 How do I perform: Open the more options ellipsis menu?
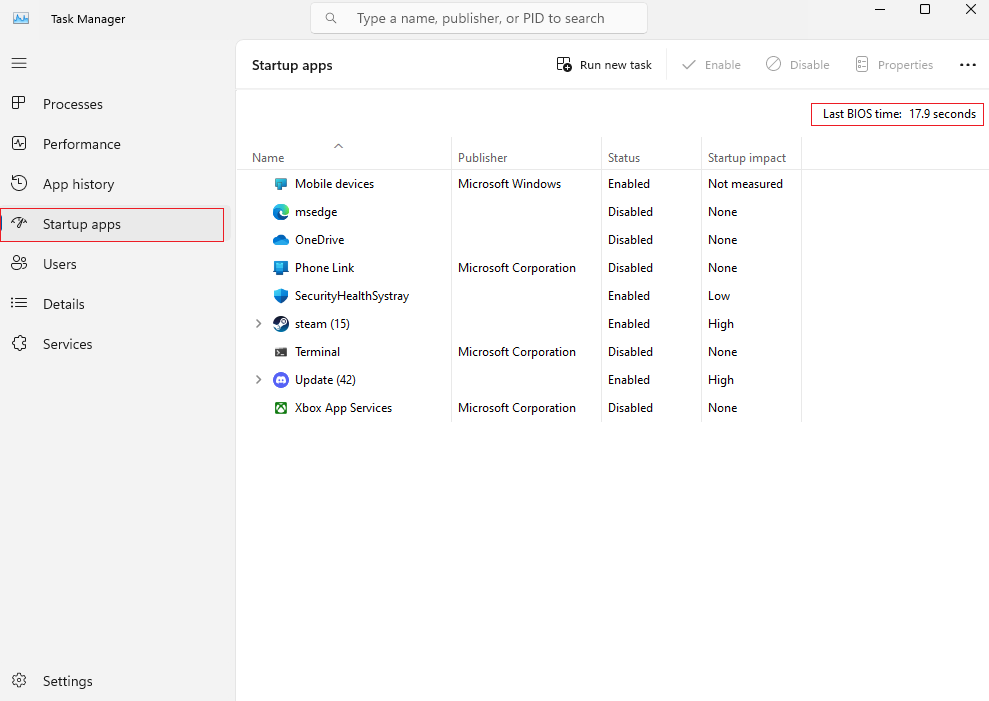[968, 64]
